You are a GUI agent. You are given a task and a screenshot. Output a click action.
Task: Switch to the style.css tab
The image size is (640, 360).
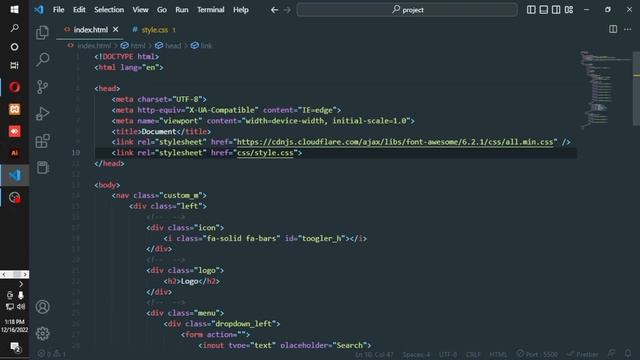point(154,29)
